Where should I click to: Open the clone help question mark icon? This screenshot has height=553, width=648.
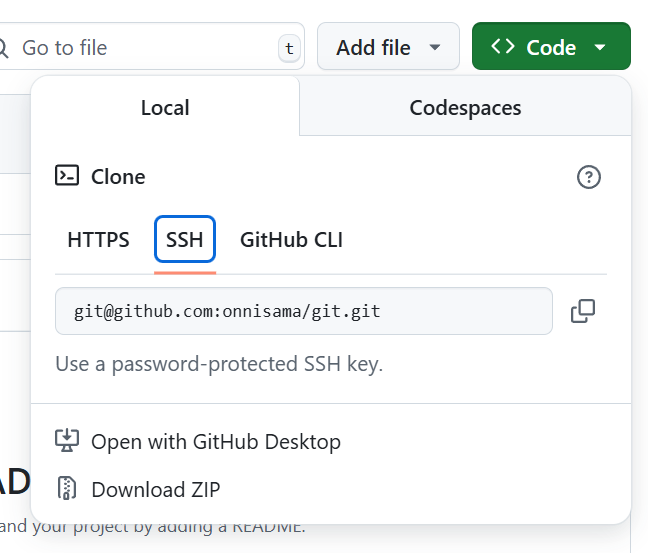(x=588, y=177)
